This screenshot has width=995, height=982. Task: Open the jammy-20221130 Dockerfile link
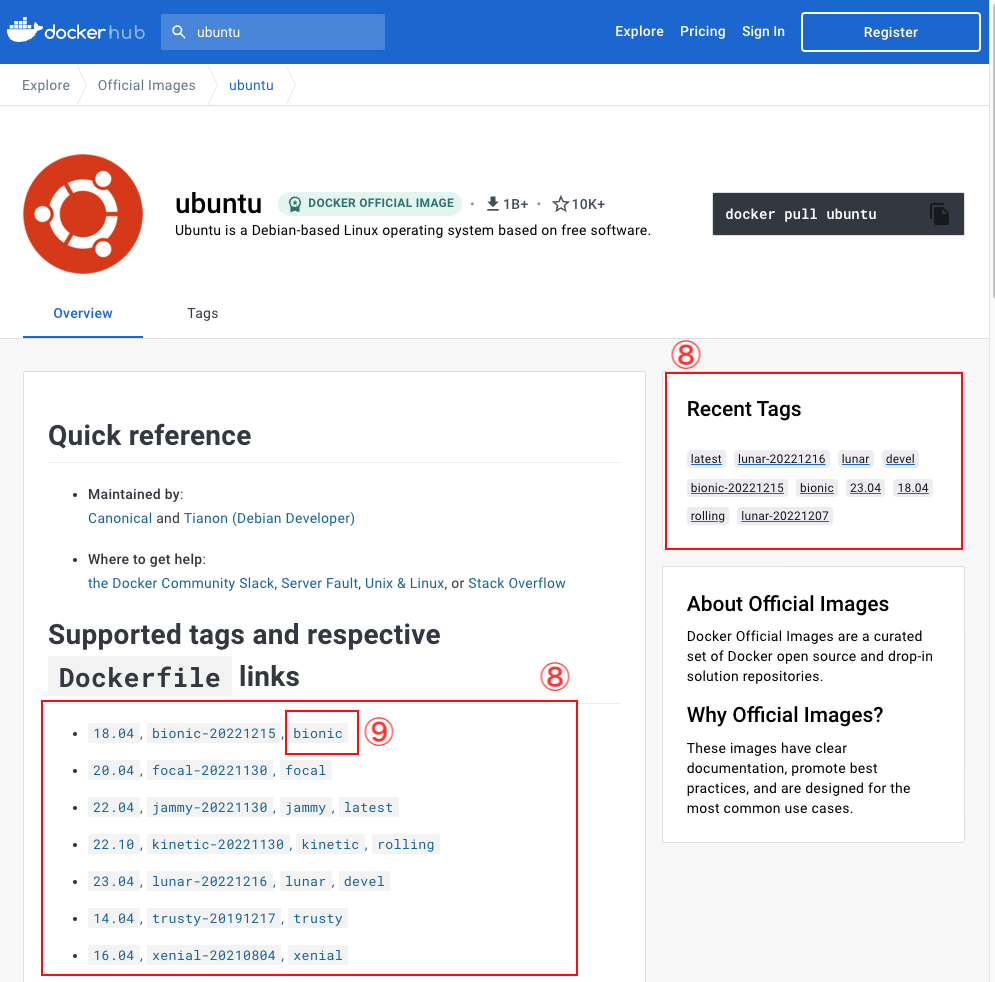pyautogui.click(x=209, y=808)
